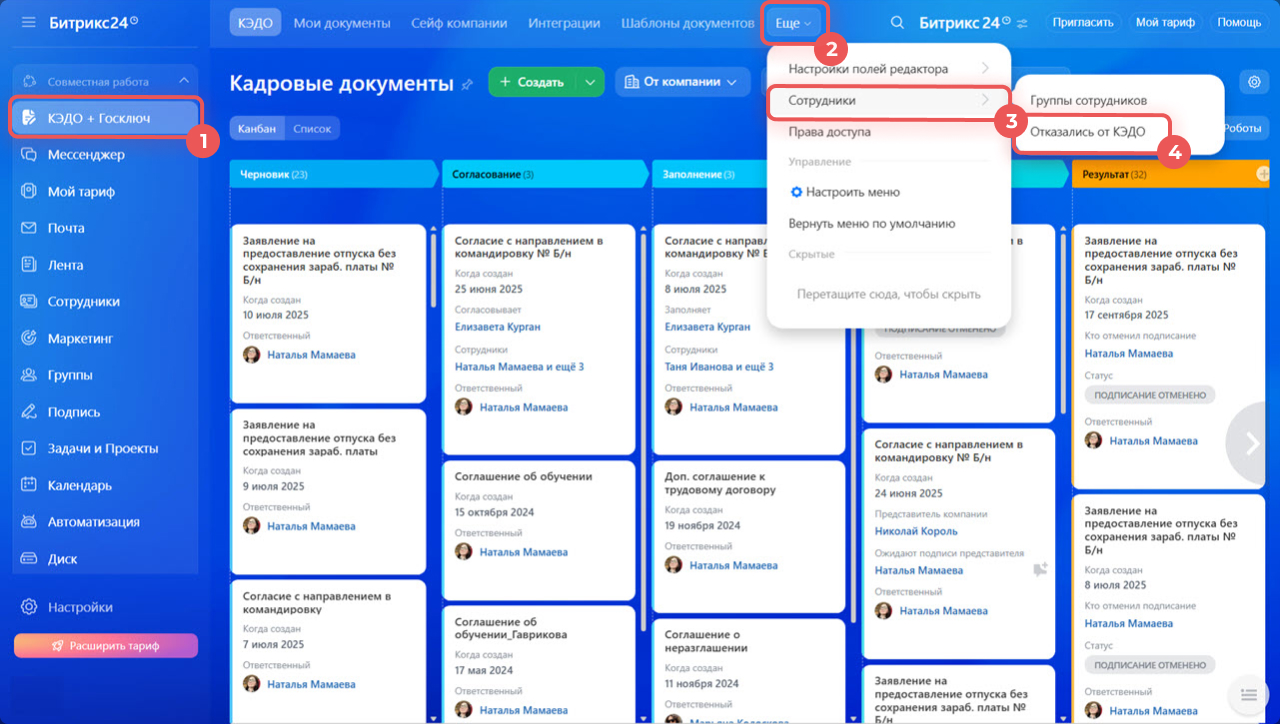Open the Мои документы tab
Screen dimensions: 1280x724
coord(342,22)
